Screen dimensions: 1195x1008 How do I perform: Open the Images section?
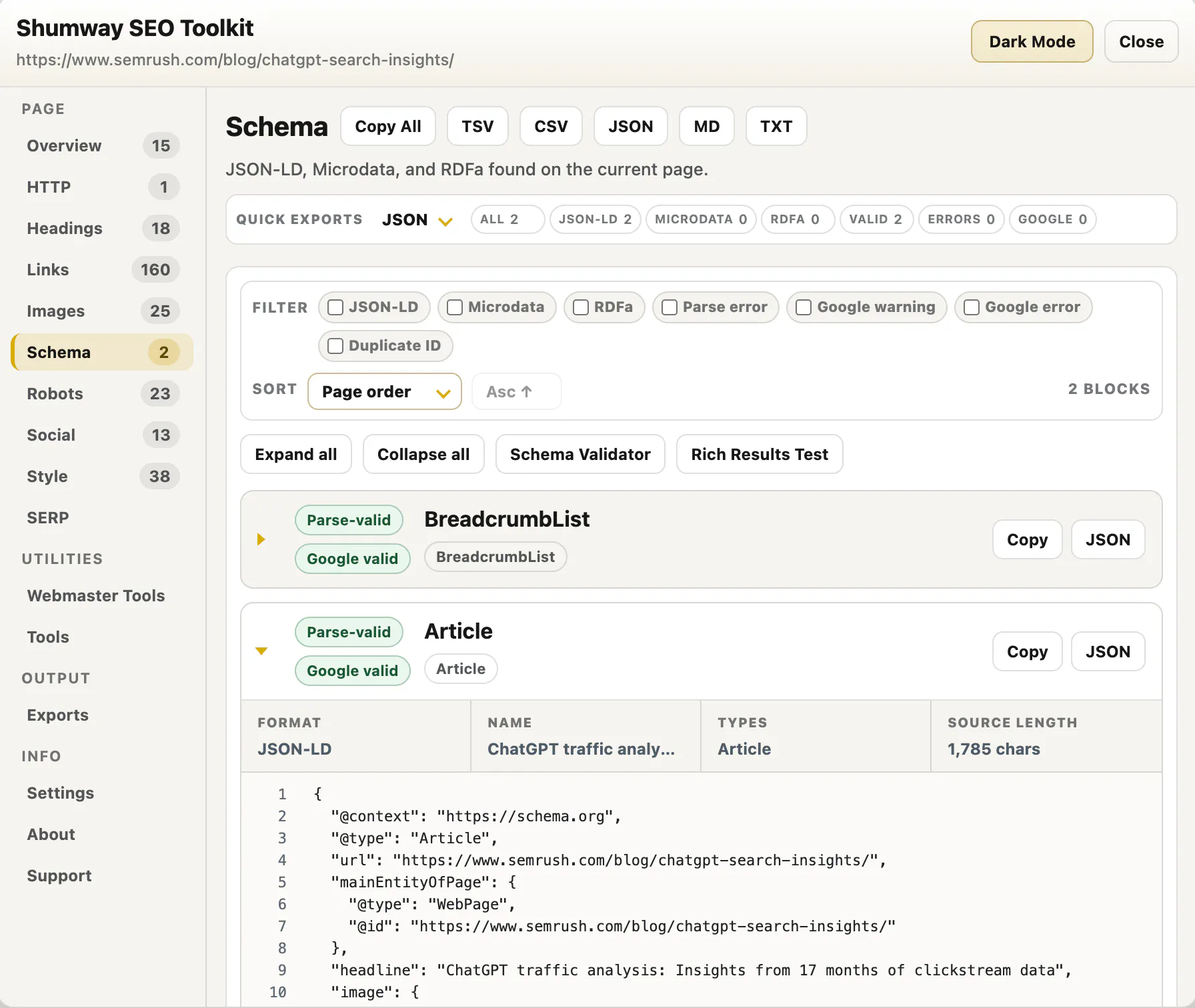pos(102,311)
